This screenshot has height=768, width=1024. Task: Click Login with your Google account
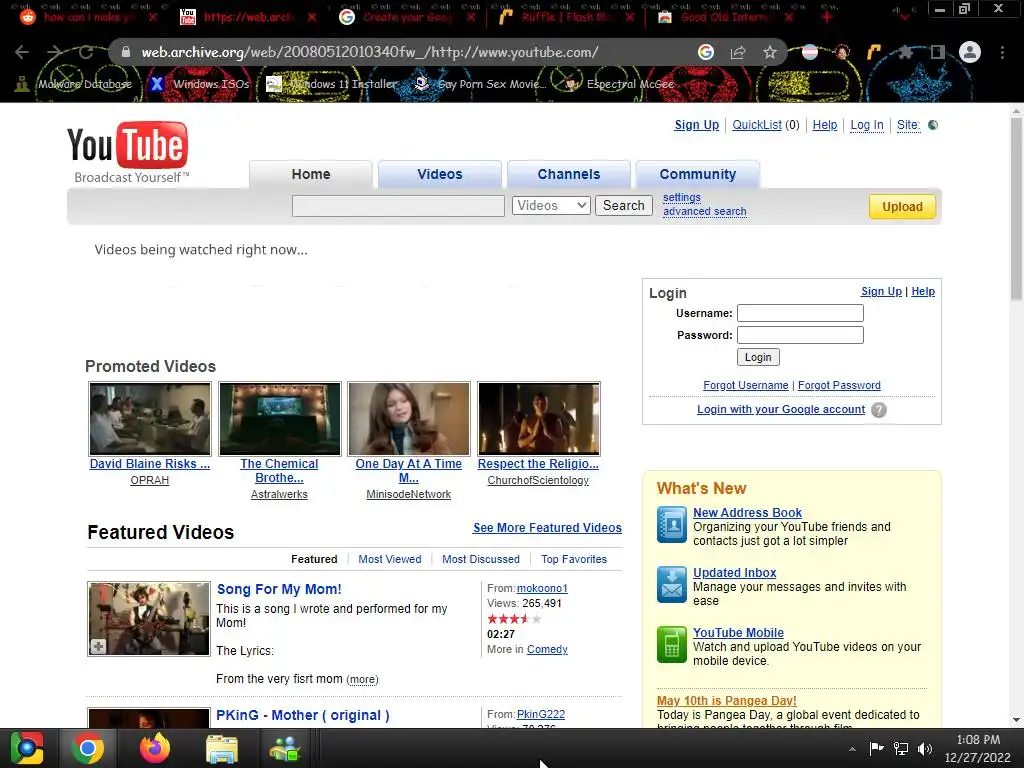coord(781,409)
